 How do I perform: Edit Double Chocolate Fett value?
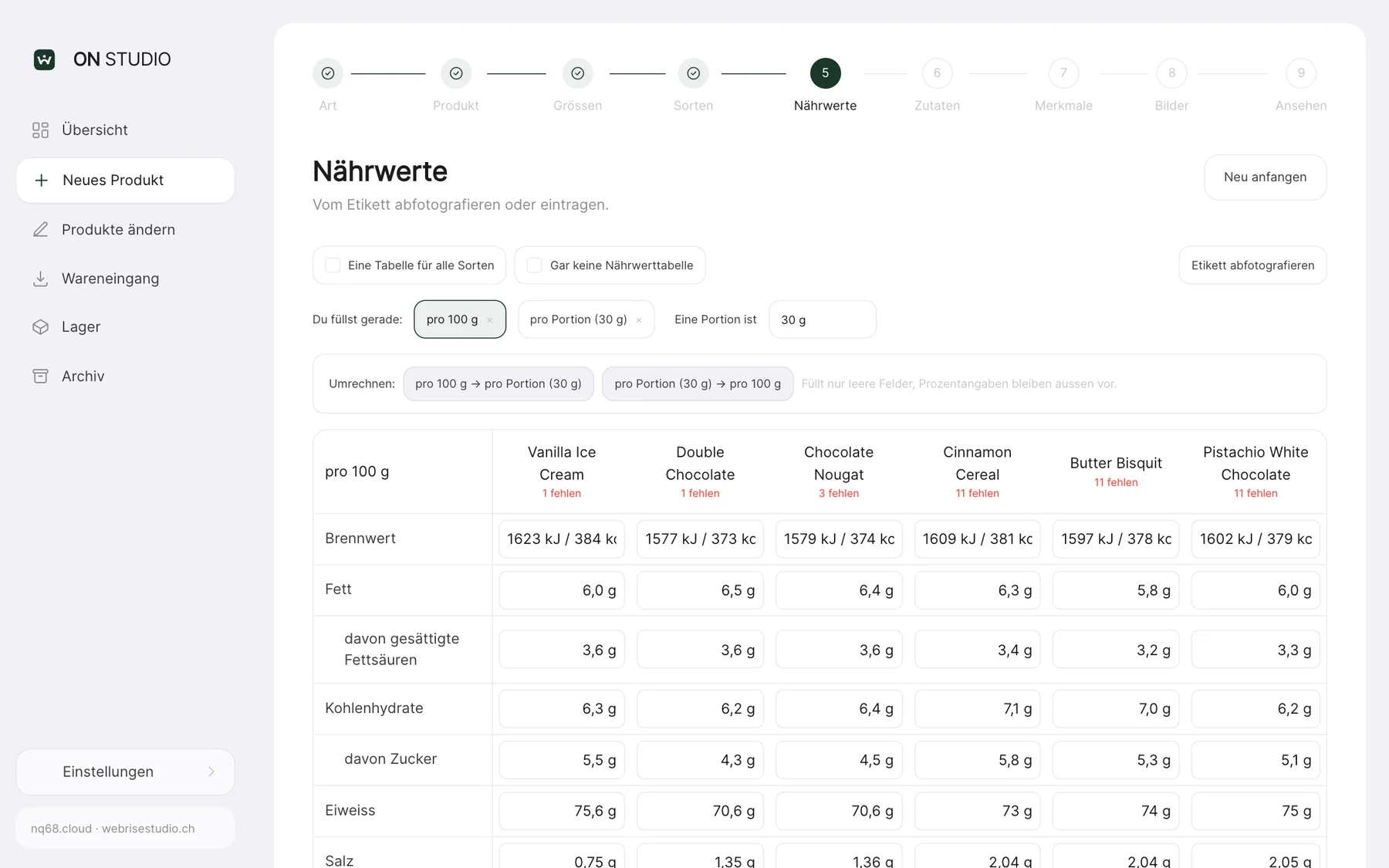tap(700, 590)
